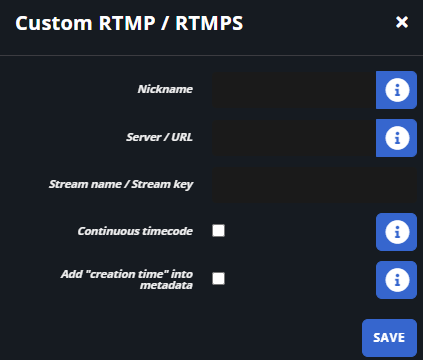The width and height of the screenshot is (423, 360).
Task: View the Continuous timecode info icon
Action: point(396,232)
